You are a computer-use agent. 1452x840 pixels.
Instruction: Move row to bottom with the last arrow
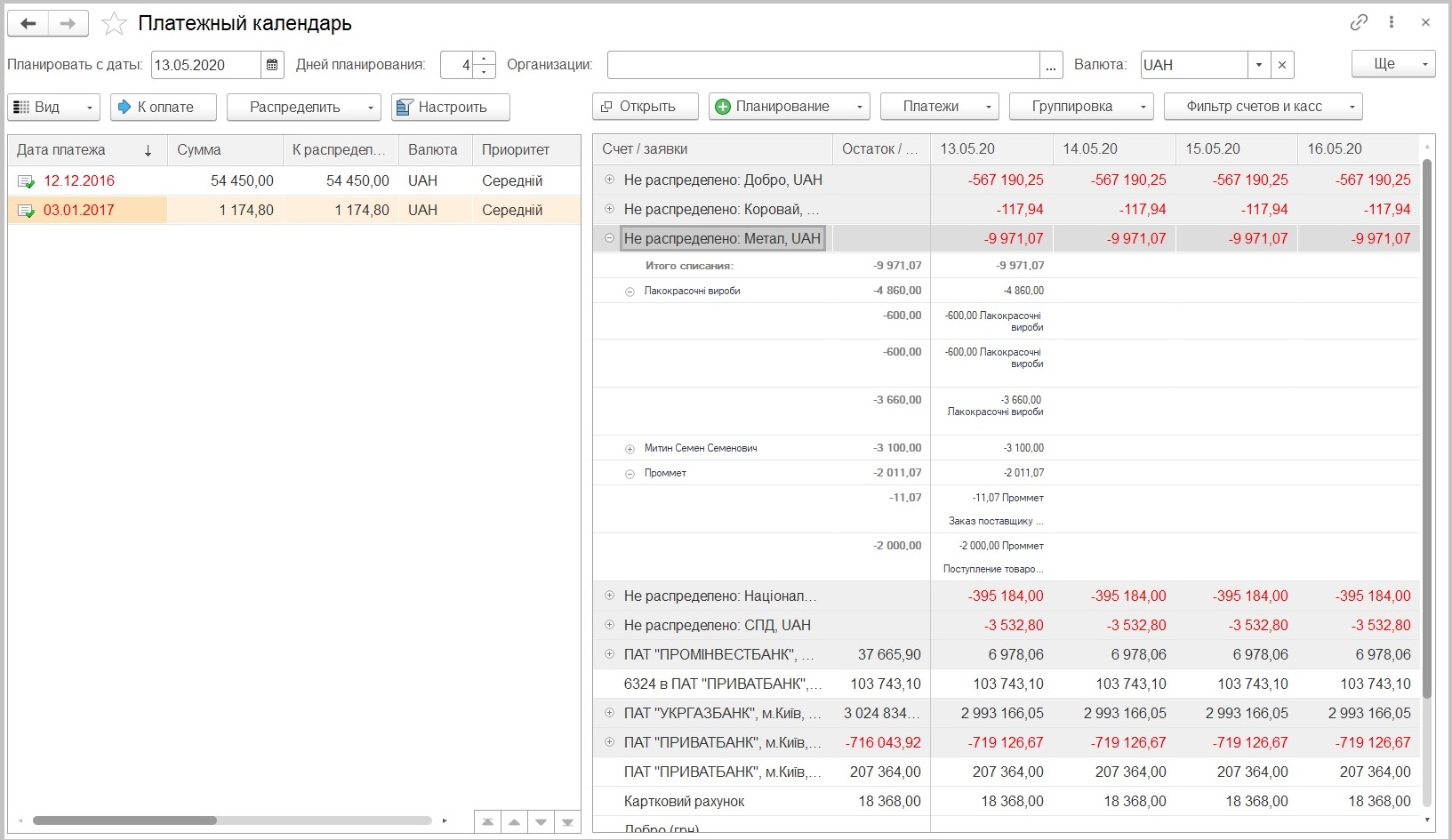coord(567,821)
